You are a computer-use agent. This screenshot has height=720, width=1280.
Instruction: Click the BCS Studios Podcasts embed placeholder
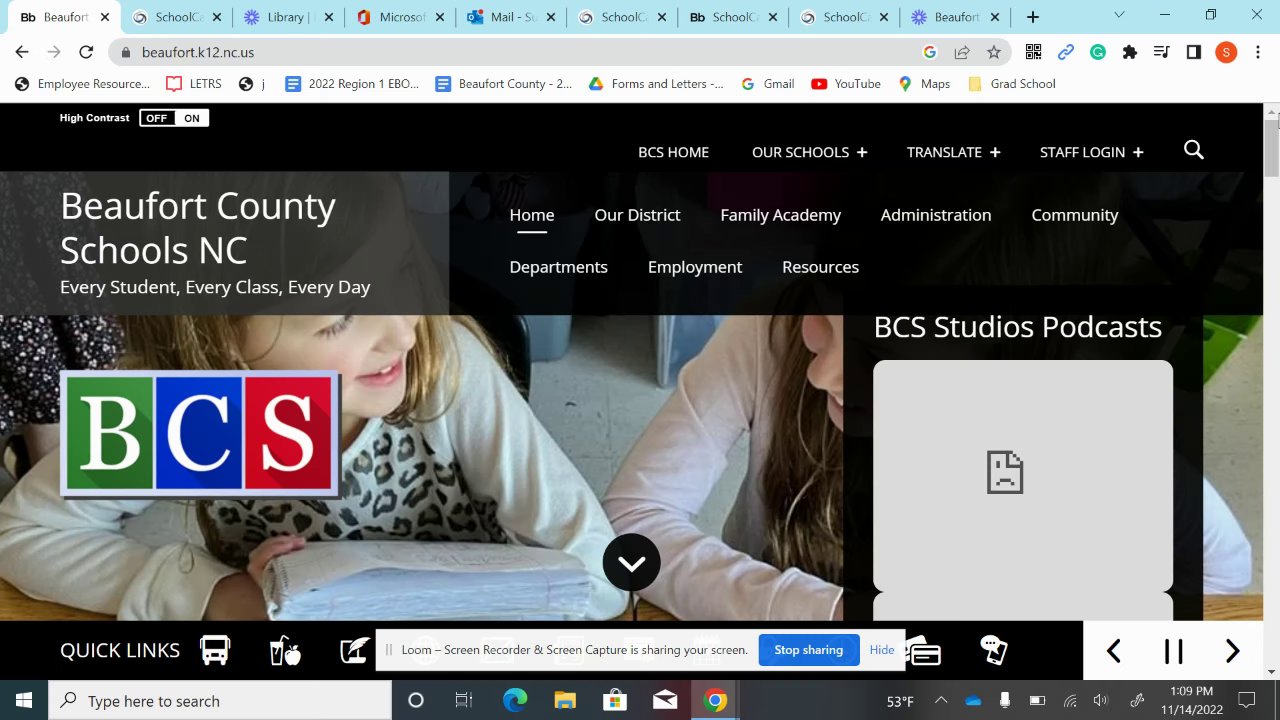pos(1023,475)
